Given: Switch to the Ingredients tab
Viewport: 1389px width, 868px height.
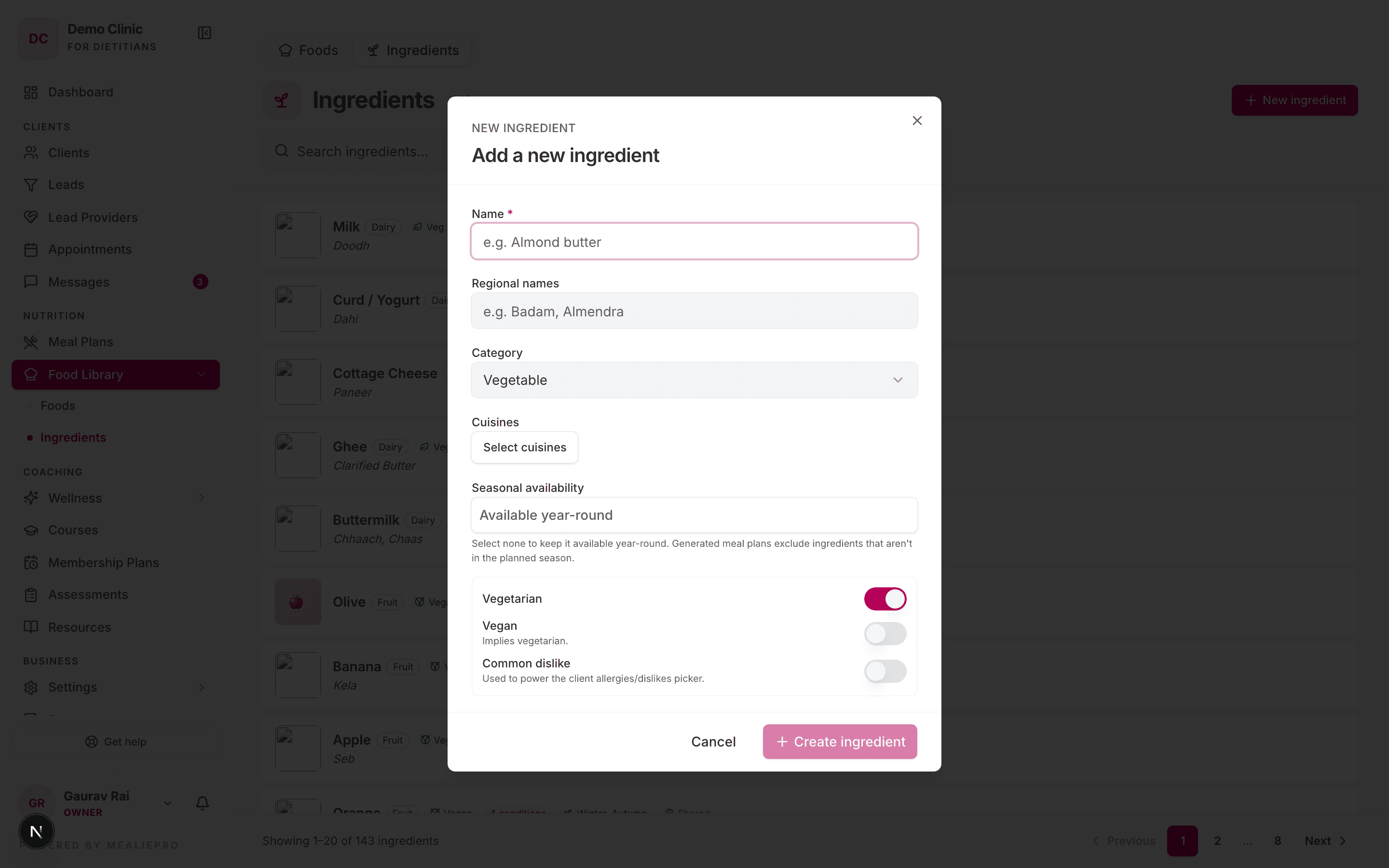Looking at the screenshot, I should click(x=412, y=51).
